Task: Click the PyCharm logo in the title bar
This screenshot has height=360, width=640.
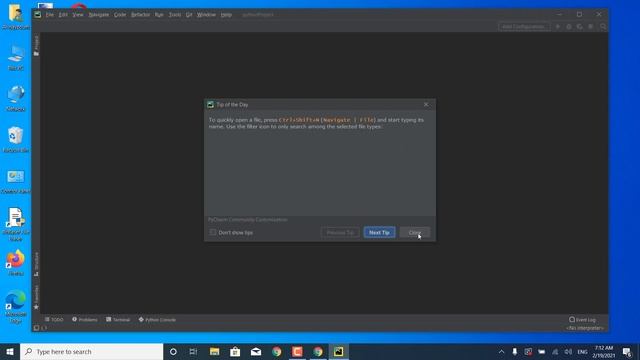Action: [x=38, y=15]
